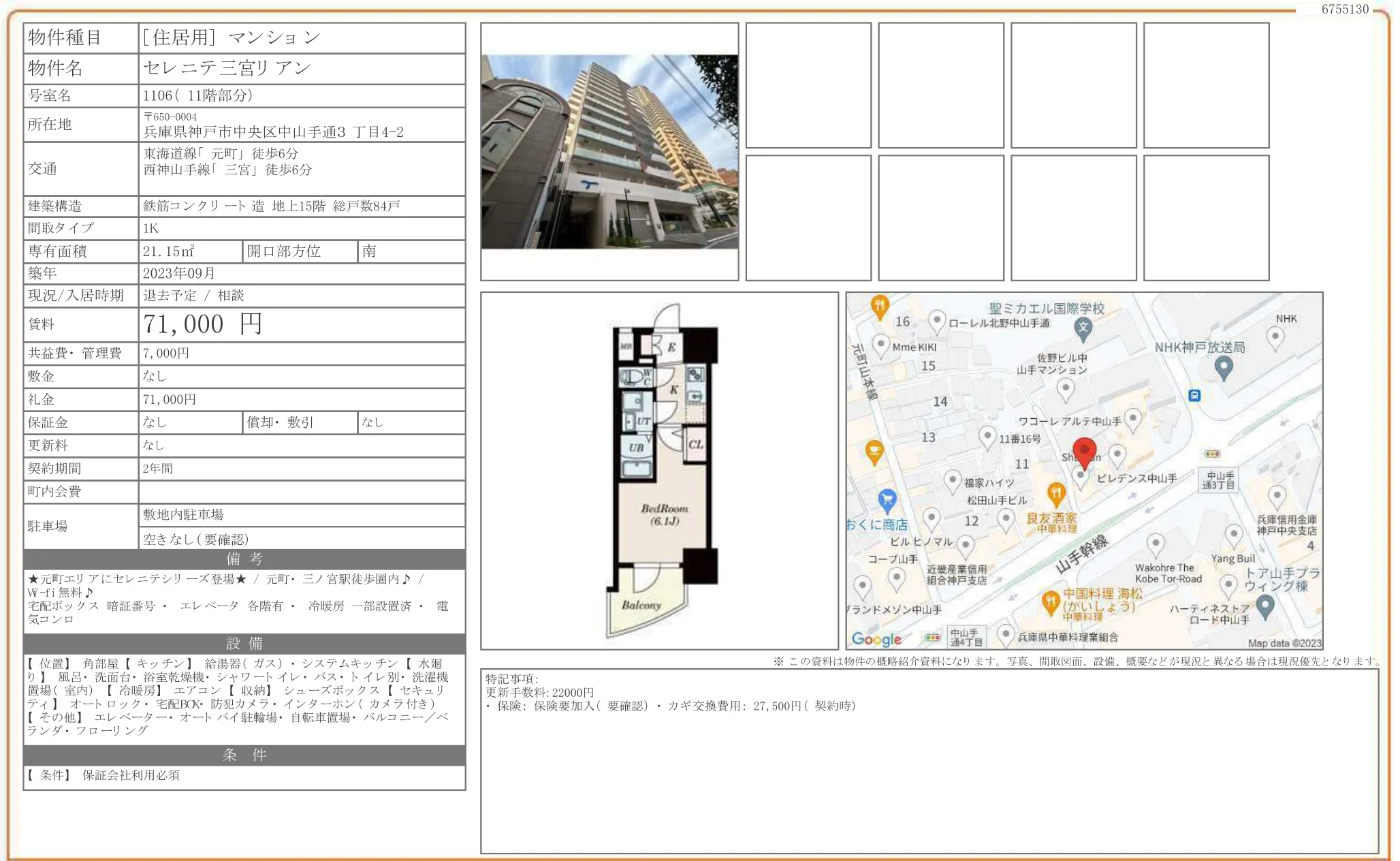Image resolution: width=1400 pixels, height=861 pixels.
Task: Click the traffic light icon near 中山手通3丁目
Action: (1212, 454)
